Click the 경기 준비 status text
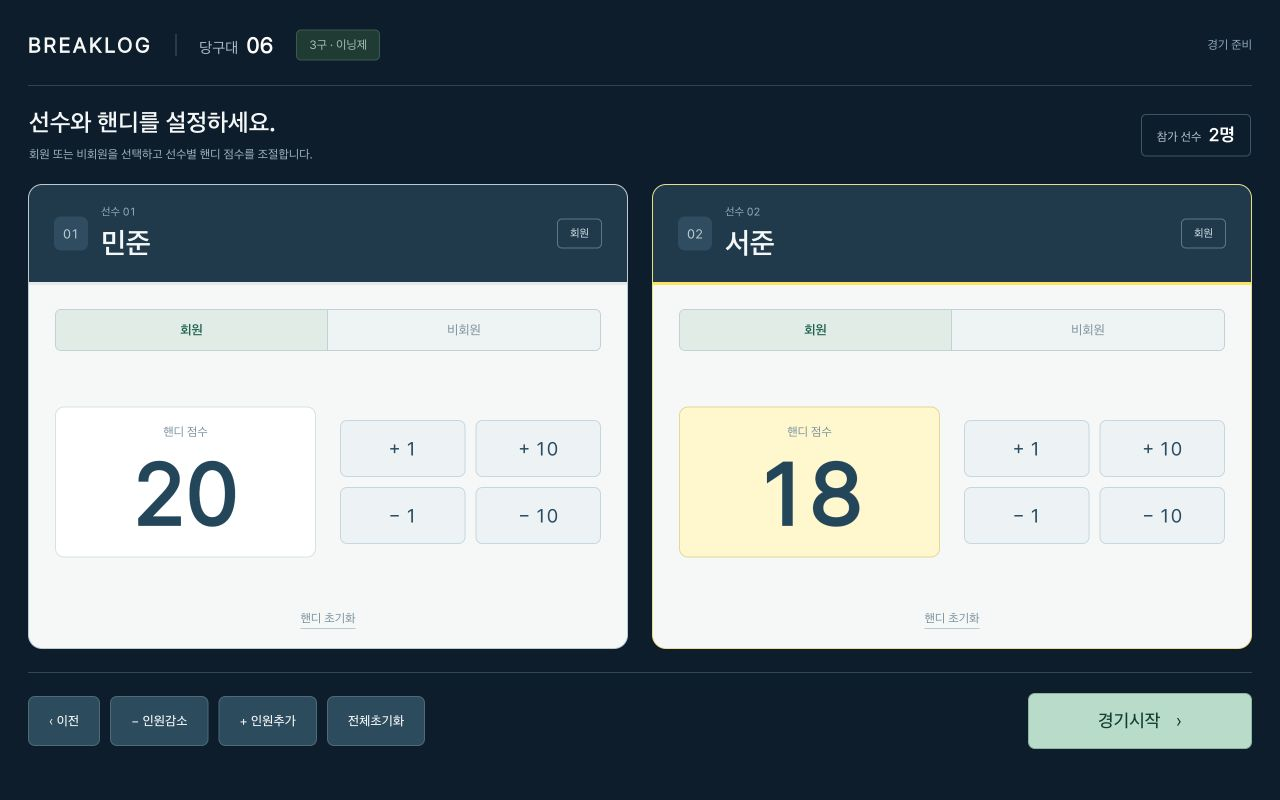1280x800 pixels. pyautogui.click(x=1229, y=45)
